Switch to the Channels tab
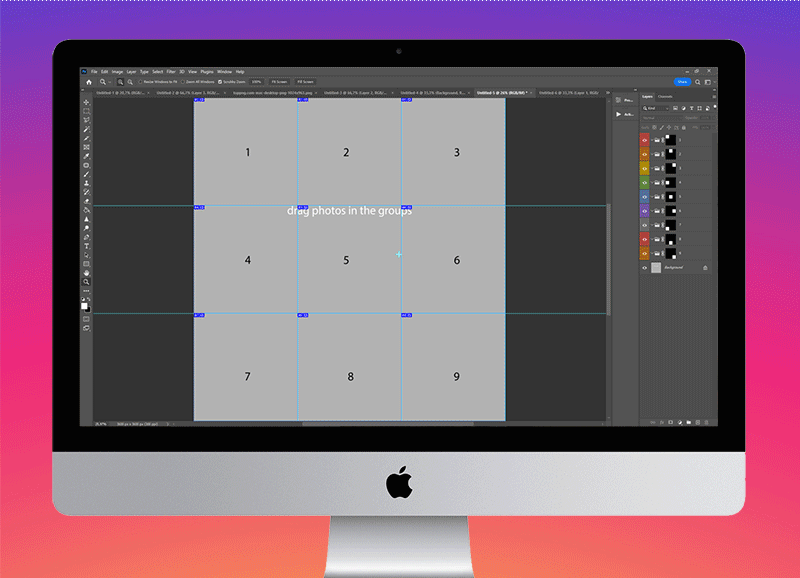800x578 pixels. (x=665, y=96)
